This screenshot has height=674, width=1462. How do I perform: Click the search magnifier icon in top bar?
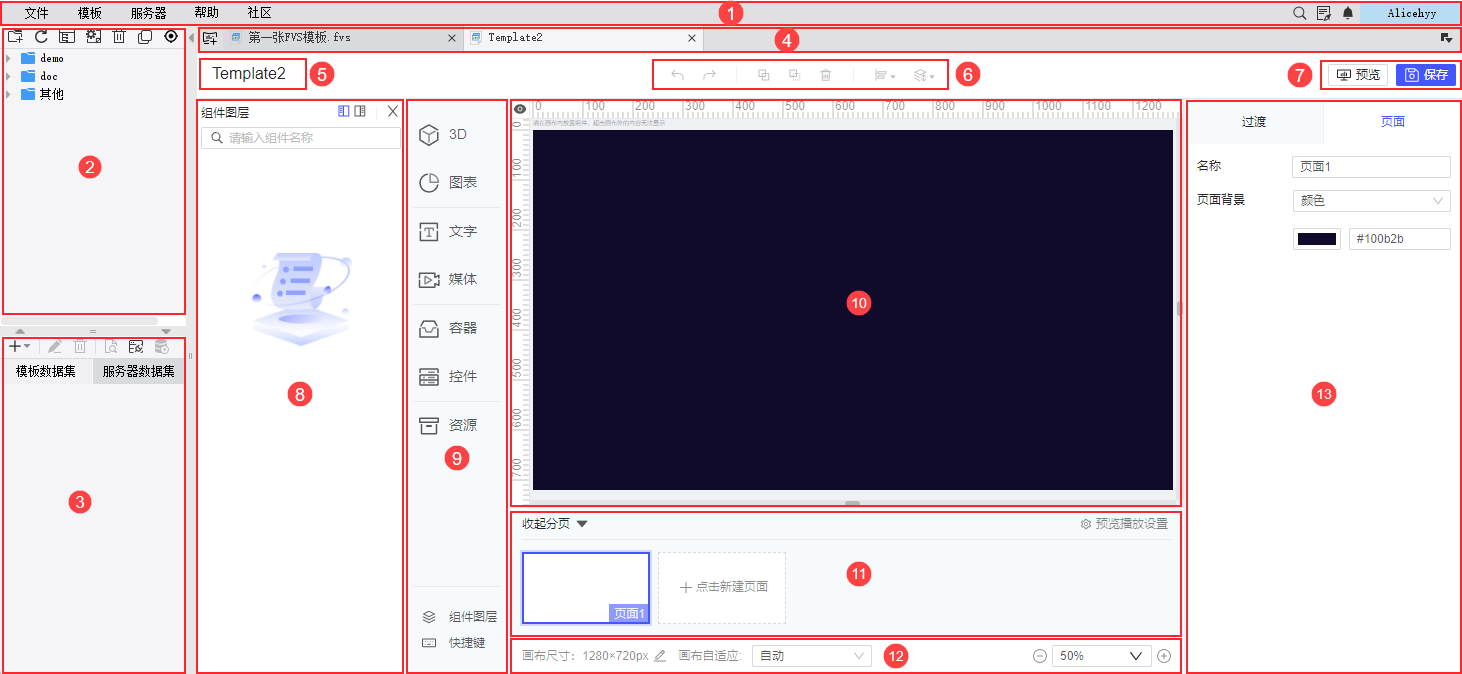pos(1299,13)
